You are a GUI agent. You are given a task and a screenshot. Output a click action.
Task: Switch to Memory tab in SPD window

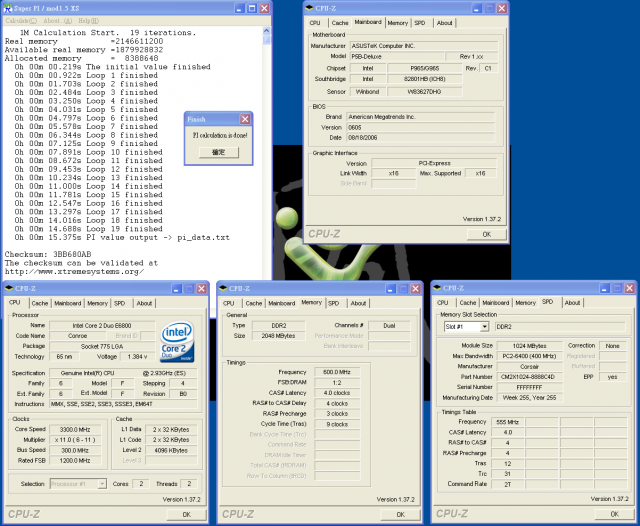[x=525, y=303]
